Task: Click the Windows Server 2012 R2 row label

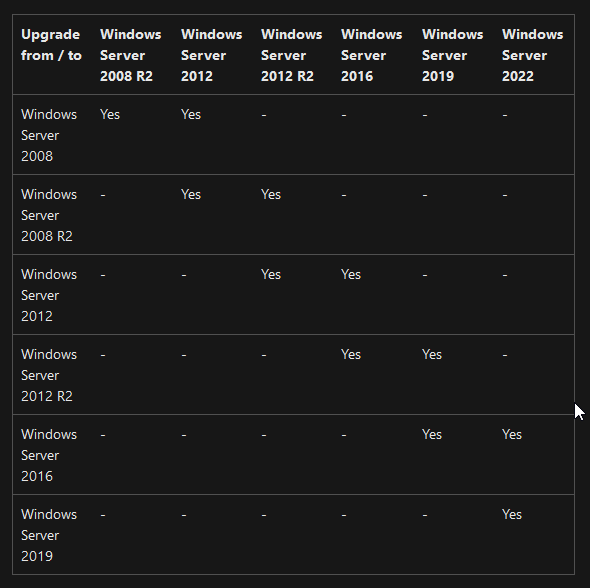Action: [49, 375]
